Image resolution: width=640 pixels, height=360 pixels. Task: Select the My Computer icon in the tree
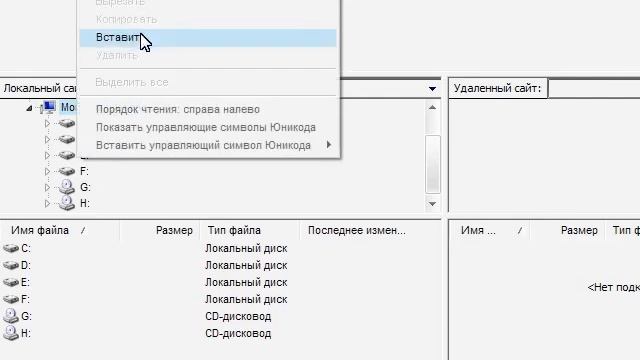click(49, 107)
